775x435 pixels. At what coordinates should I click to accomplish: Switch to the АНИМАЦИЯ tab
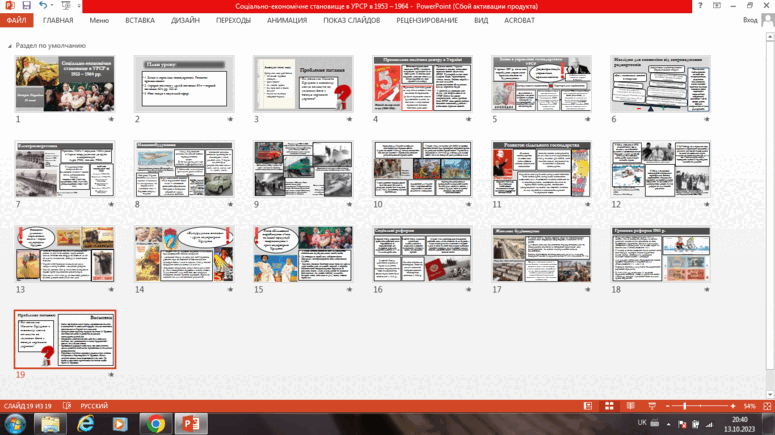pyautogui.click(x=287, y=20)
